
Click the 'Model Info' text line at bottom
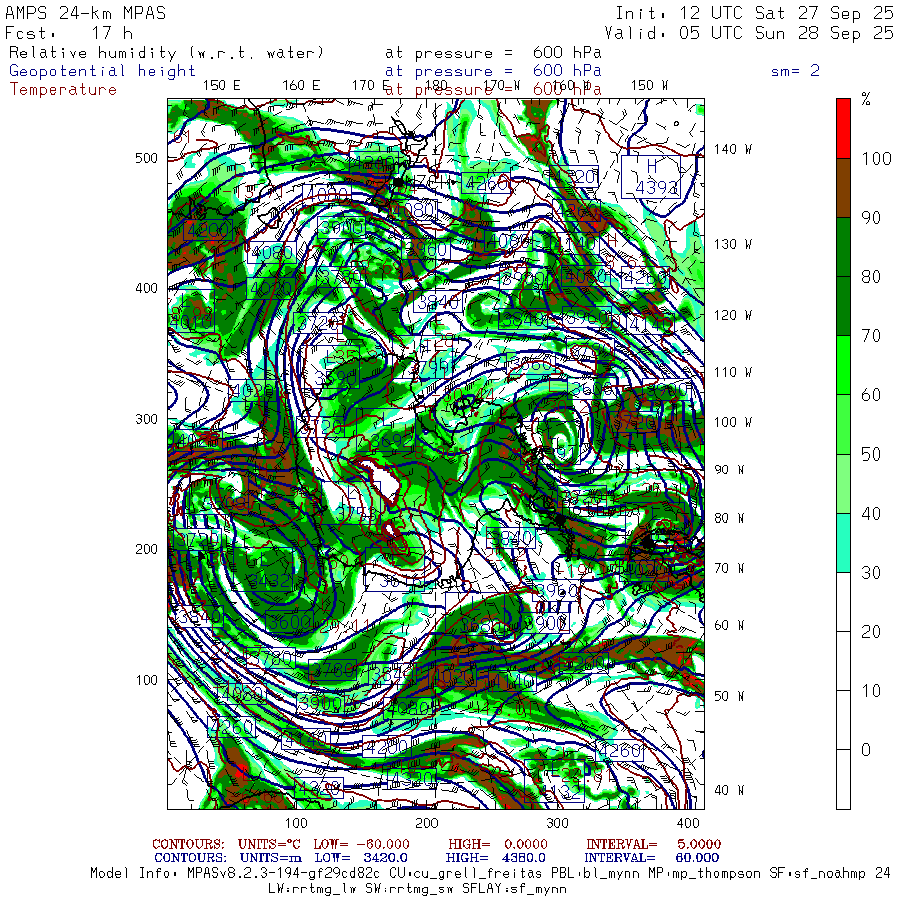[x=490, y=872]
